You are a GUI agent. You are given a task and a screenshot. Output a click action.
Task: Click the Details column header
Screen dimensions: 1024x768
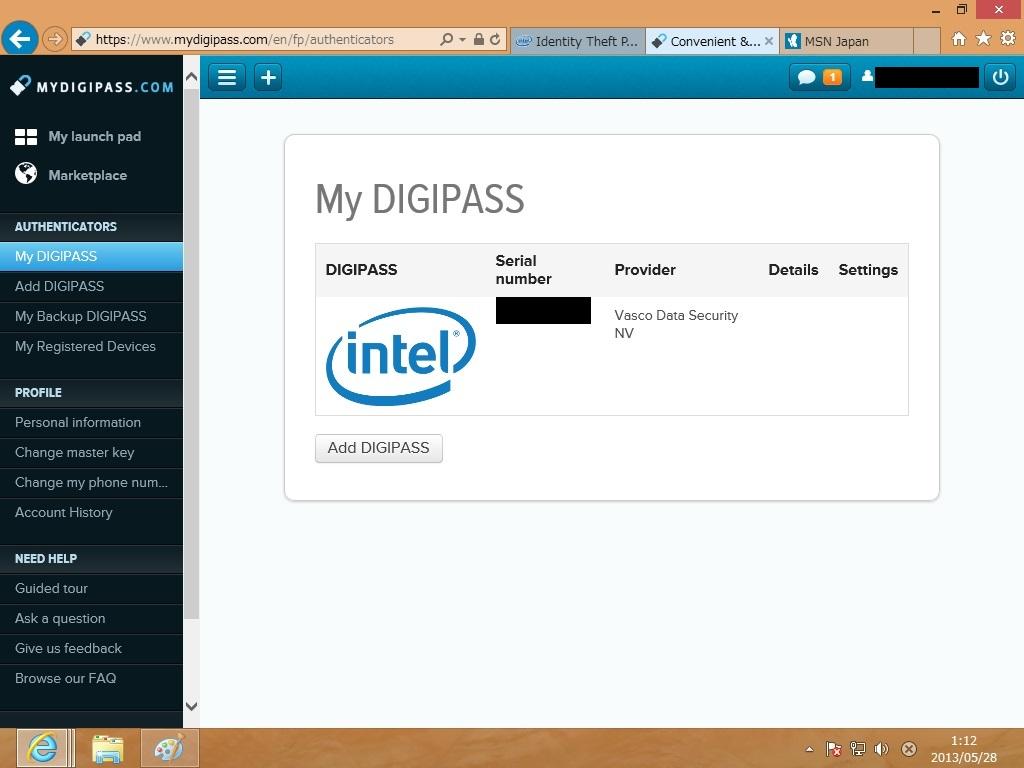tap(793, 270)
